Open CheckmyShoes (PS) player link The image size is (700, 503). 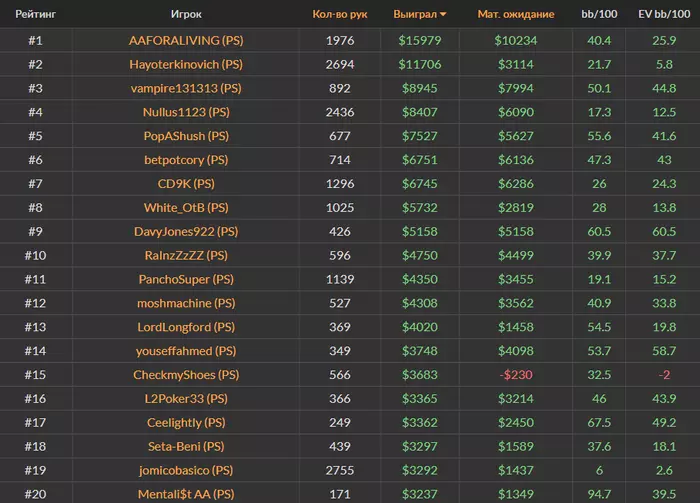tap(186, 375)
